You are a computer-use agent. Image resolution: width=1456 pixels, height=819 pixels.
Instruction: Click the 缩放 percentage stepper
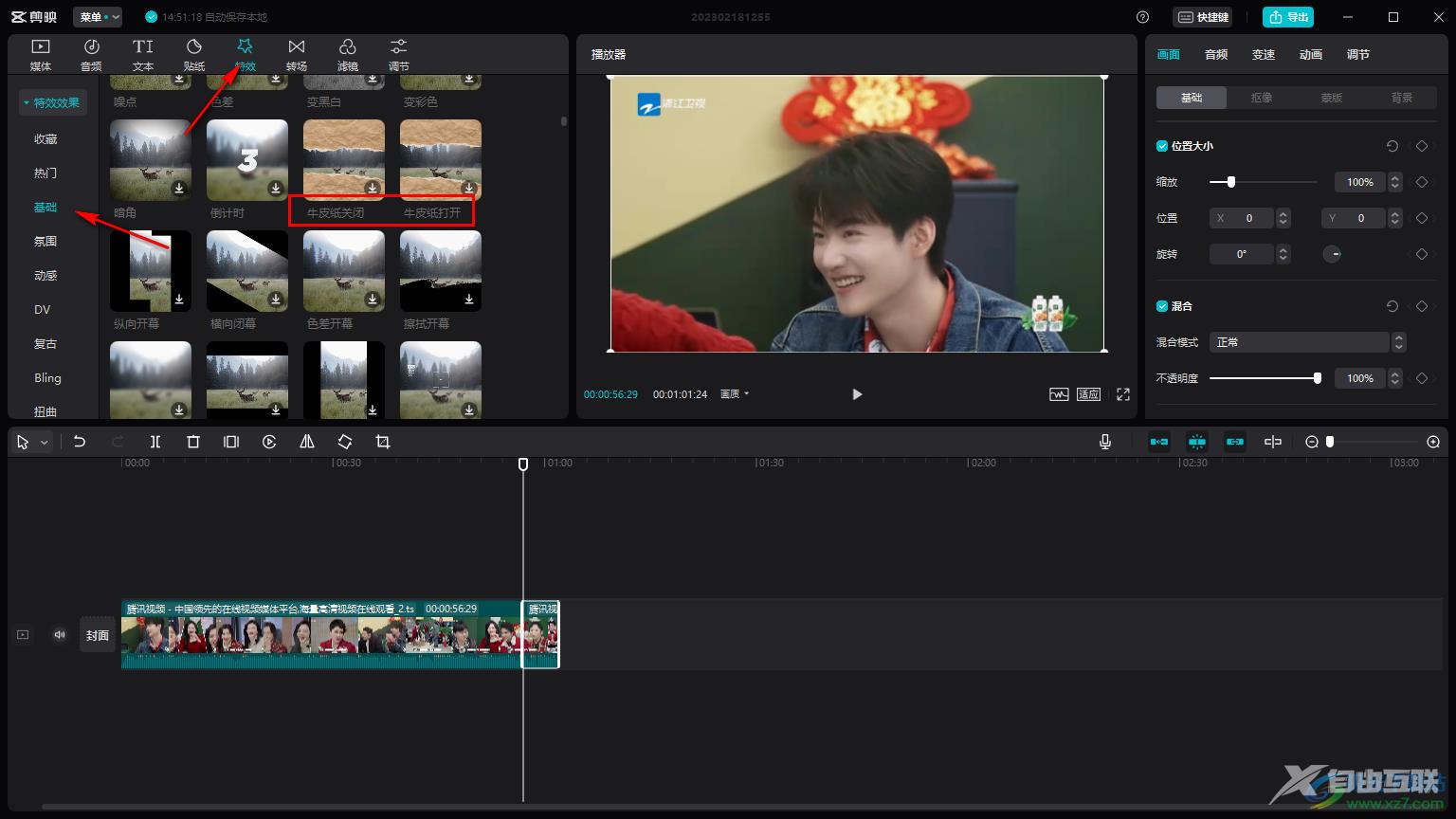(x=1395, y=182)
